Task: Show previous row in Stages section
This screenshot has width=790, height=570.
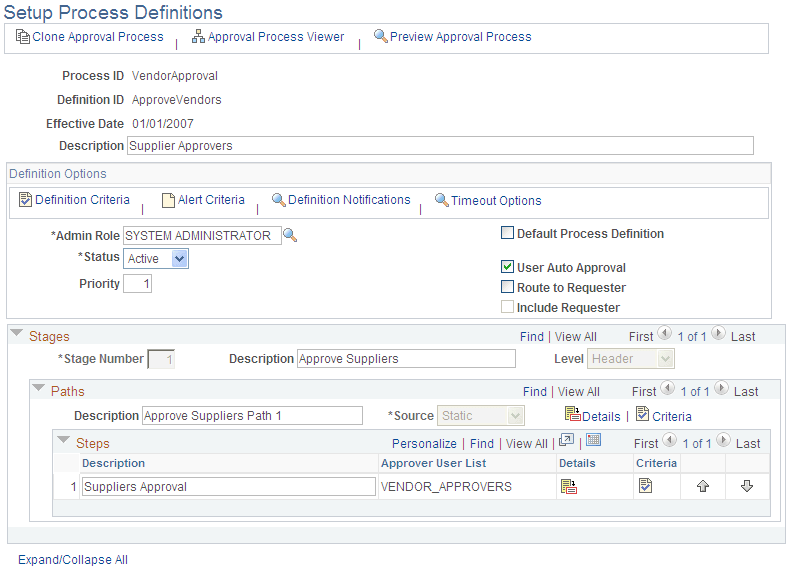Action: coord(665,333)
